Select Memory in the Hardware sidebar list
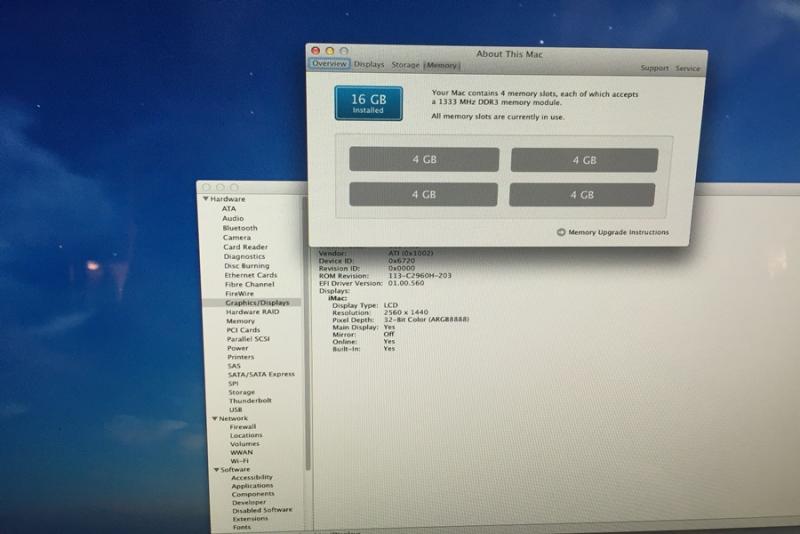This screenshot has width=800, height=534. click(240, 321)
